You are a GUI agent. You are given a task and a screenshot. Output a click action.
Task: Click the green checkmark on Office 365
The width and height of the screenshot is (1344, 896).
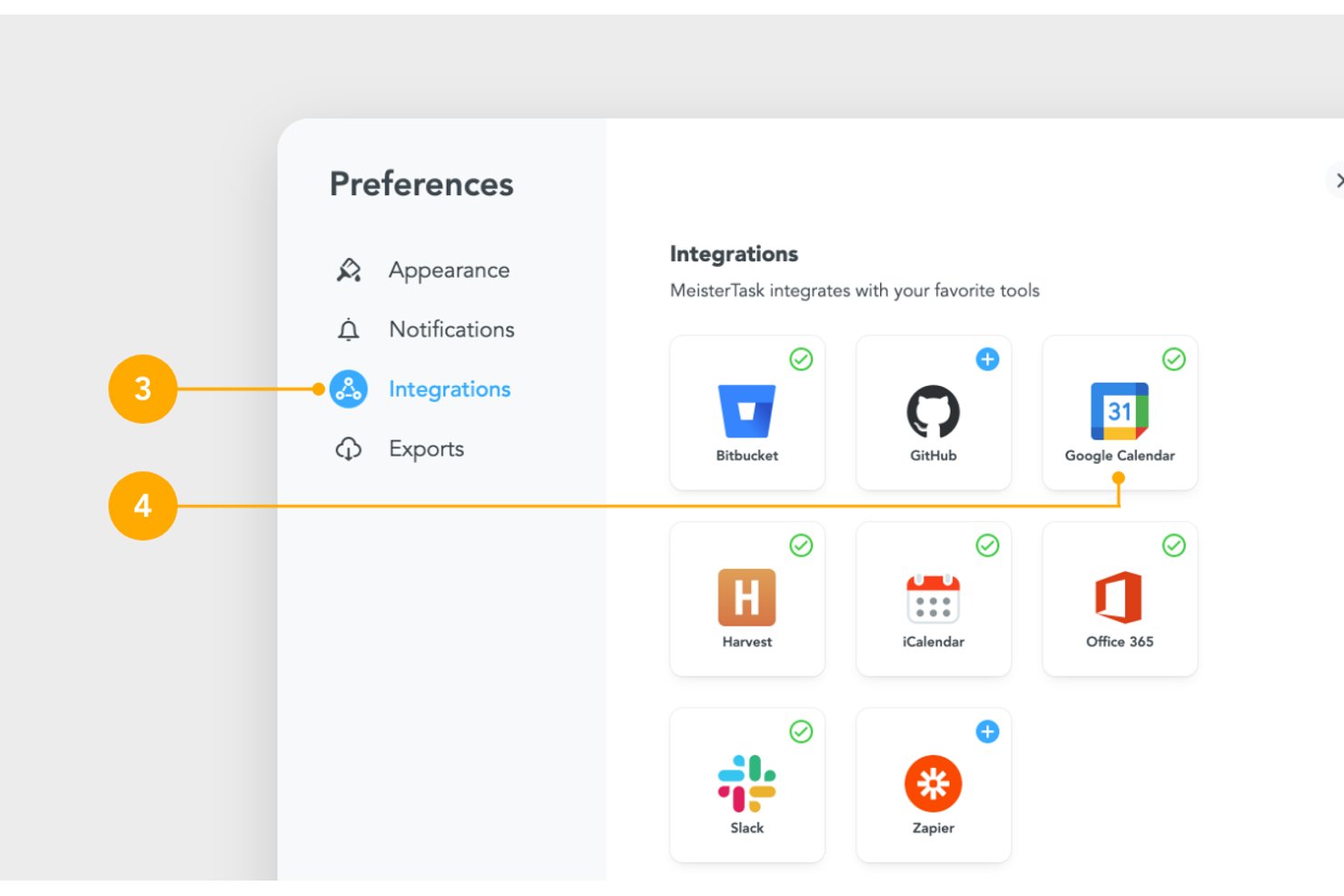tap(1174, 546)
